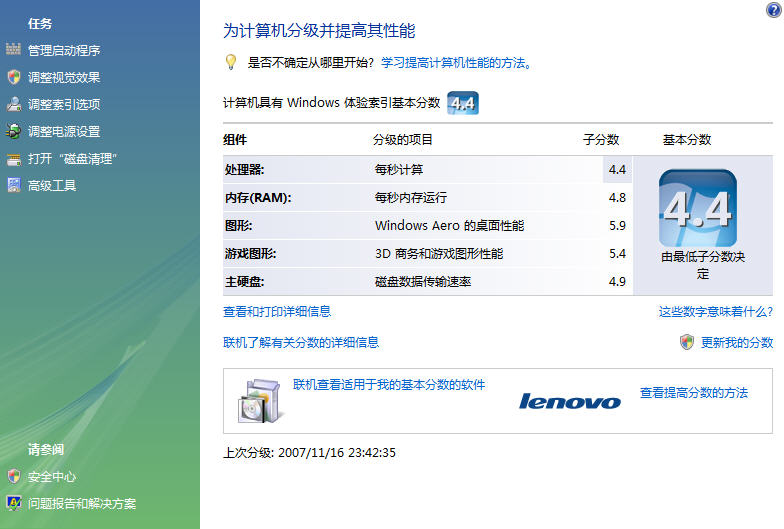Open 查看和打印详细信息 link
This screenshot has width=784, height=529.
(x=277, y=312)
